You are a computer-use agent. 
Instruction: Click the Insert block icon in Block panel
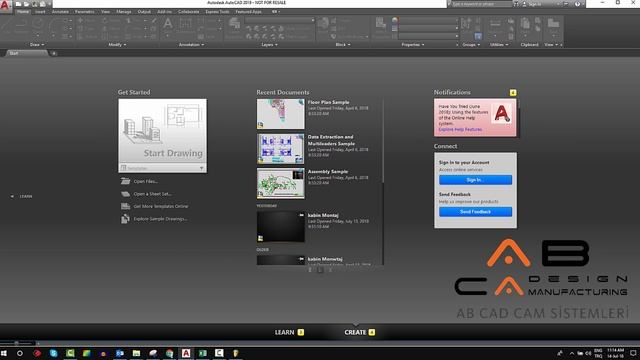[323, 24]
